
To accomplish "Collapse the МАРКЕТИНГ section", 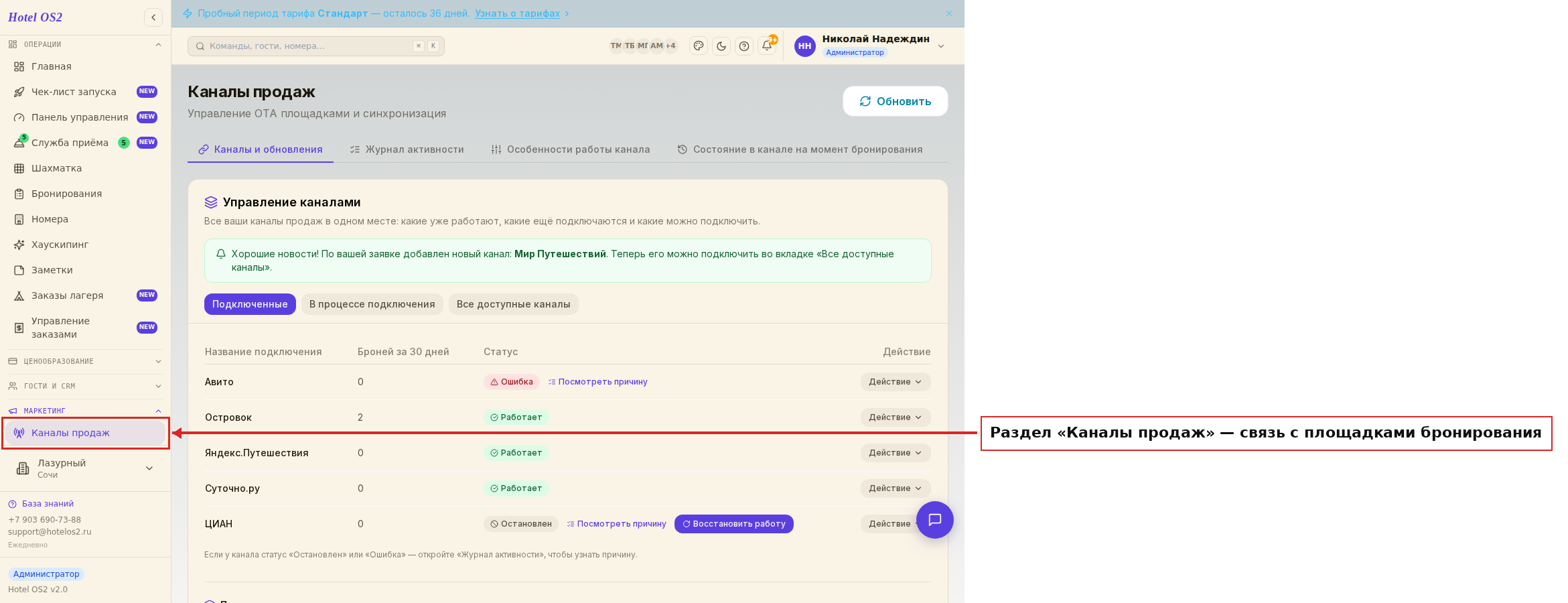I will (x=85, y=411).
